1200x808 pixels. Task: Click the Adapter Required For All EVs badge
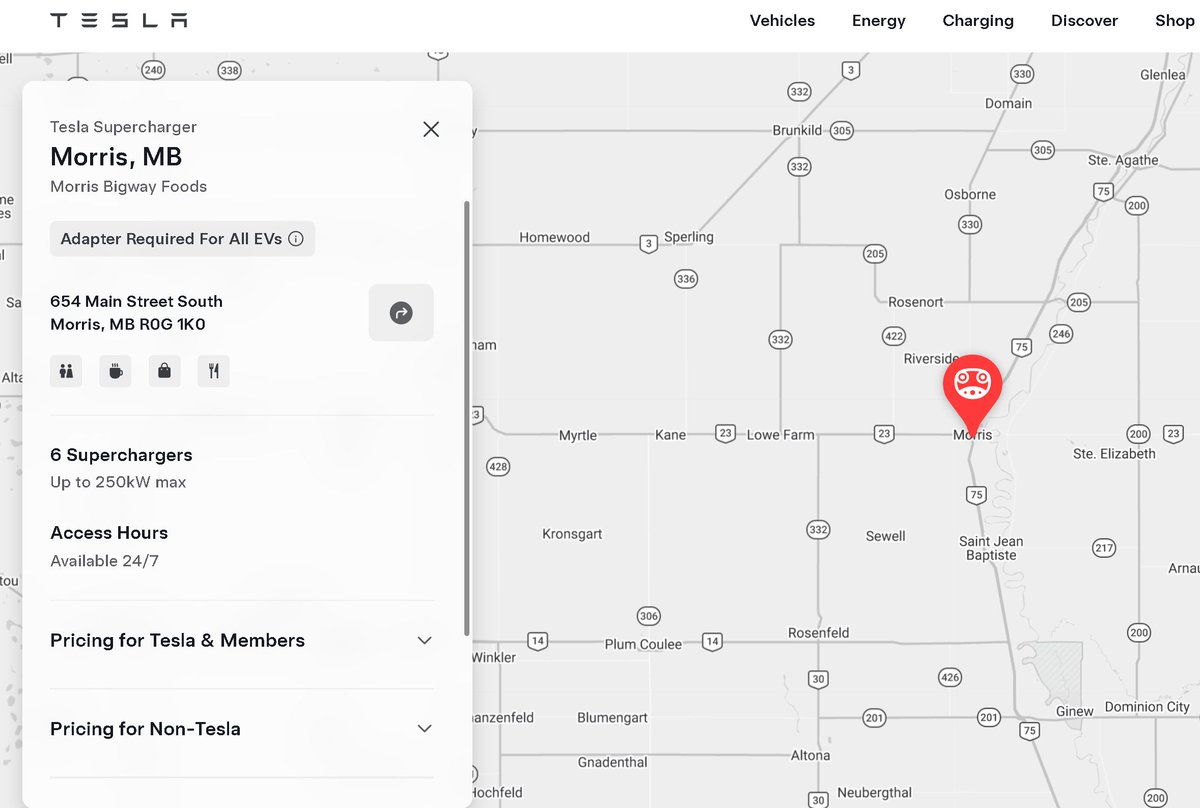pyautogui.click(x=182, y=239)
